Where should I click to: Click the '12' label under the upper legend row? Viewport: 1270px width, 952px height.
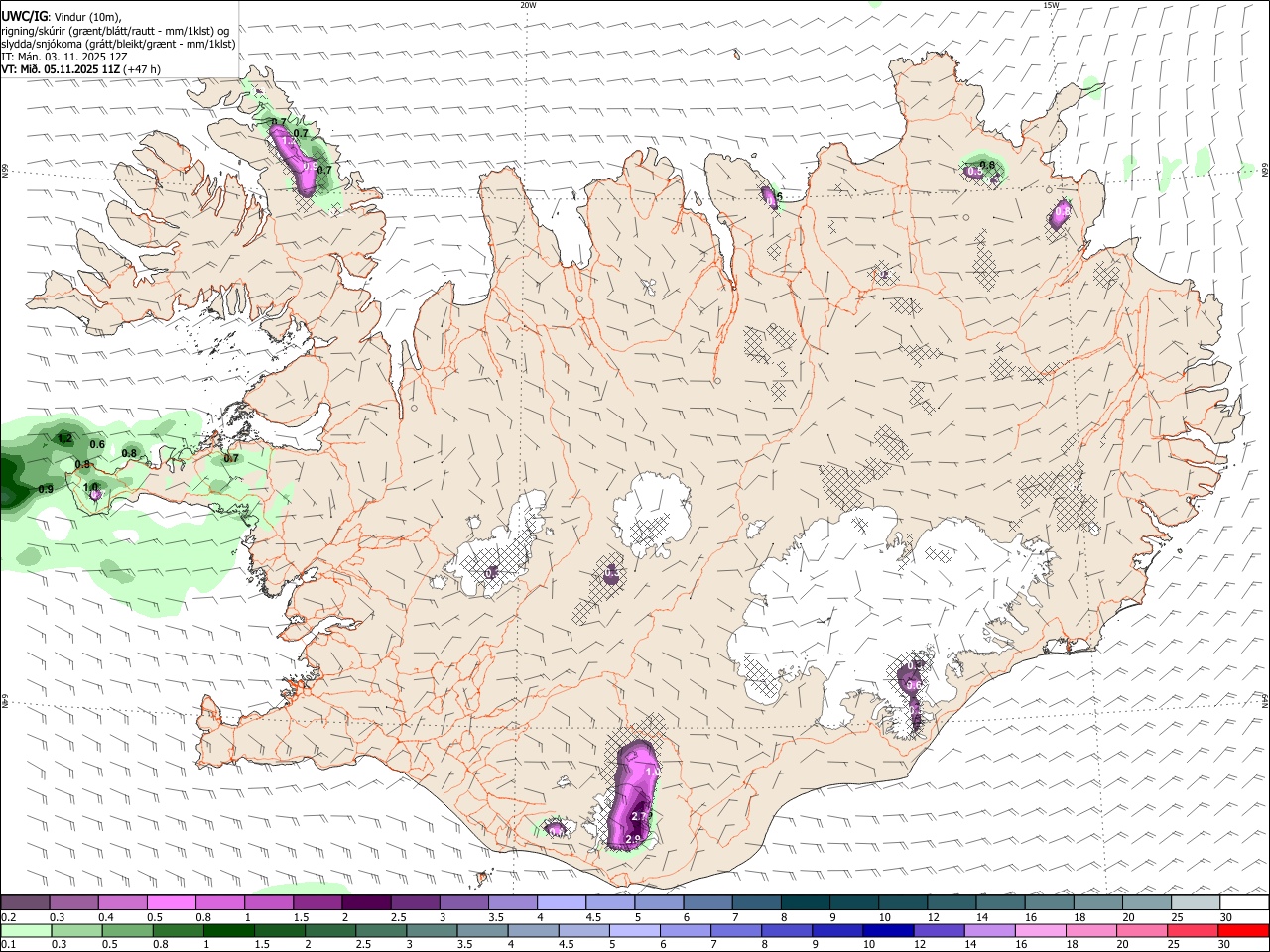pos(934,917)
